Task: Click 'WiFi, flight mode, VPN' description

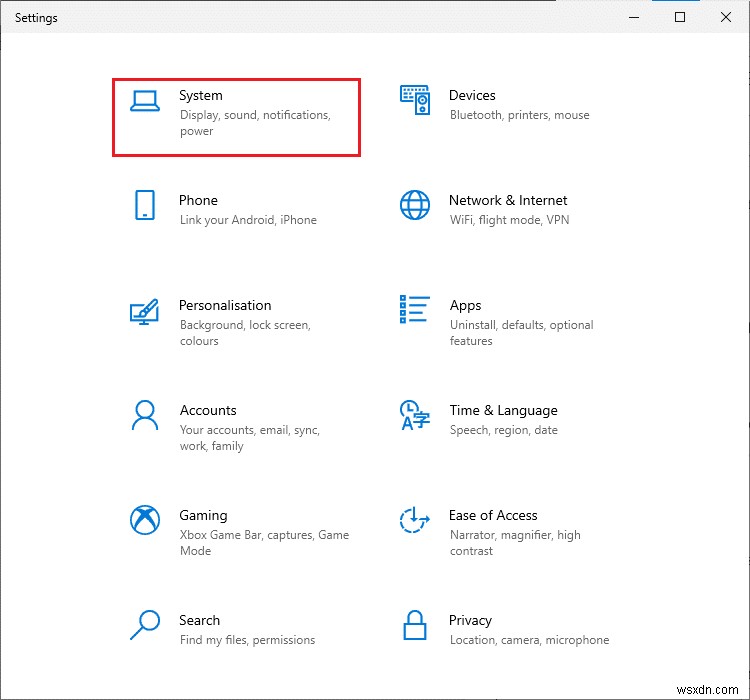Action: (x=509, y=220)
